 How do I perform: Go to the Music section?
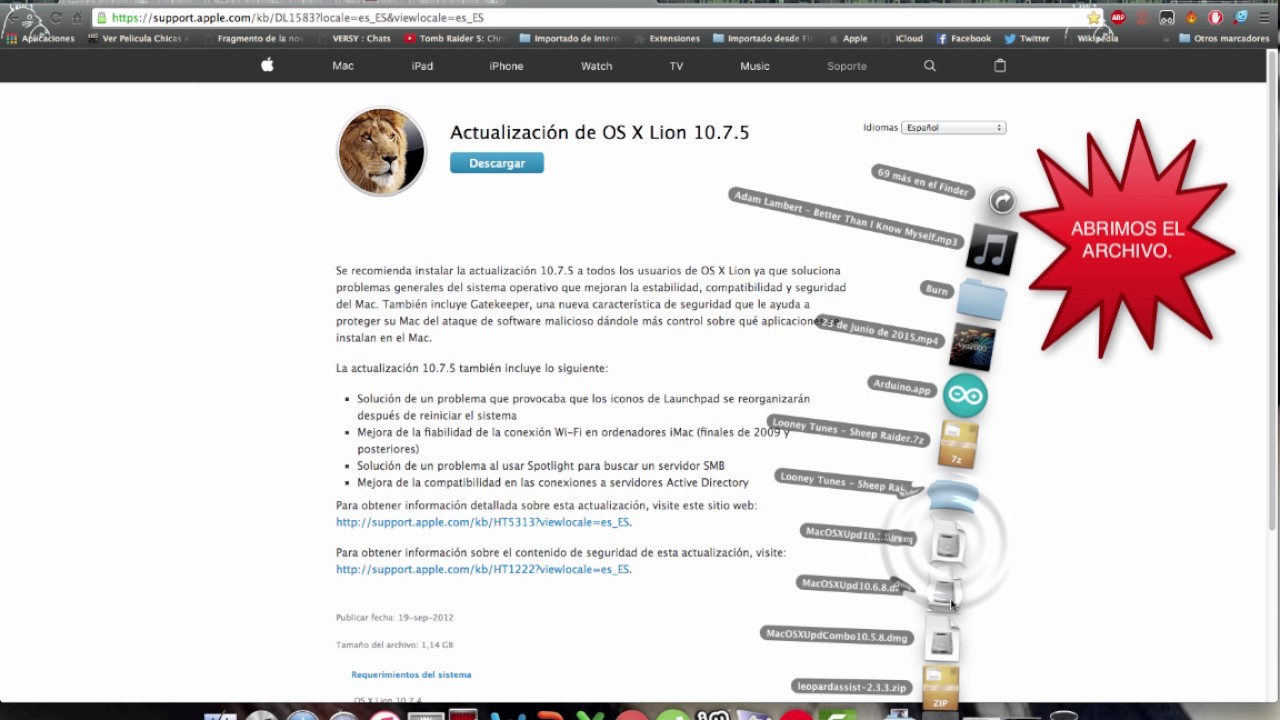(x=755, y=66)
